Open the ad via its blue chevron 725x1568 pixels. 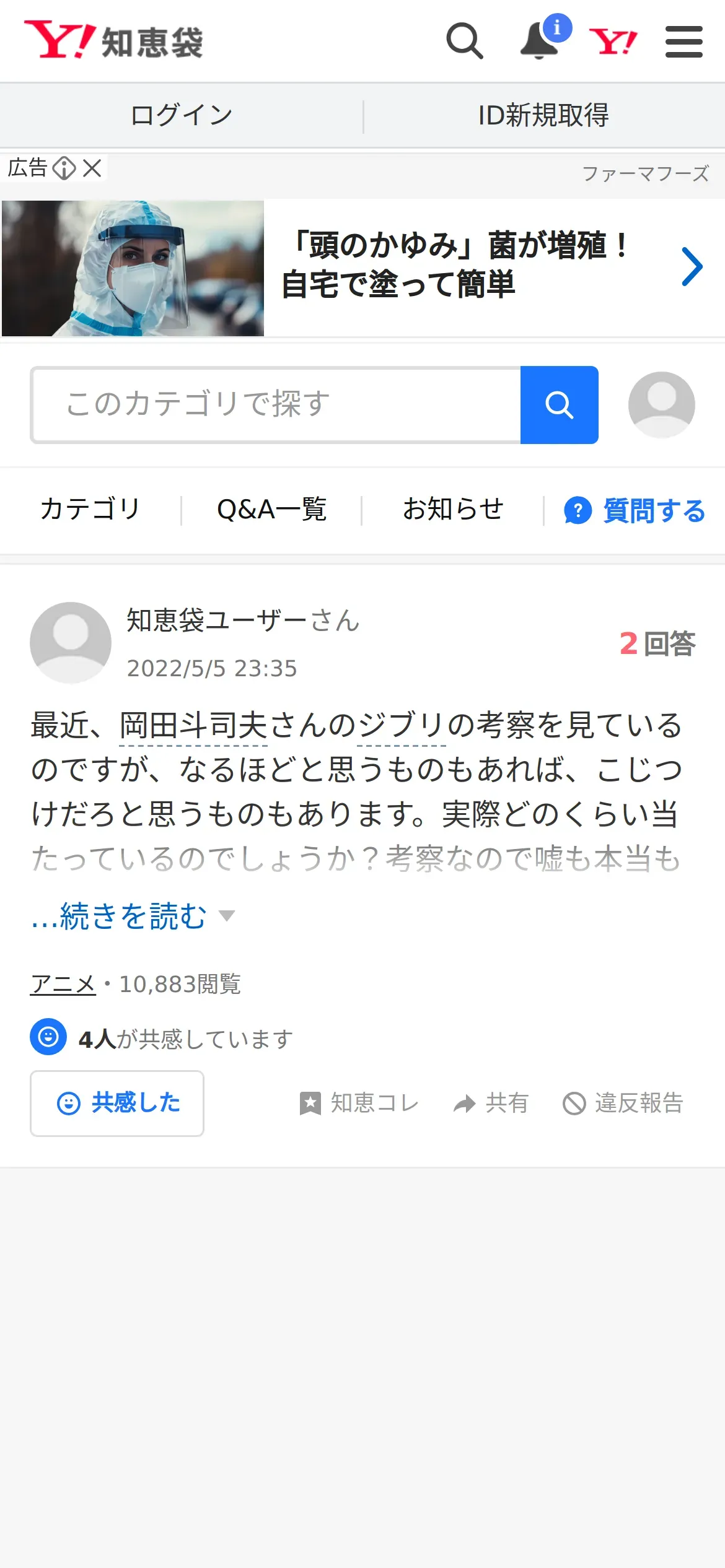(x=692, y=267)
